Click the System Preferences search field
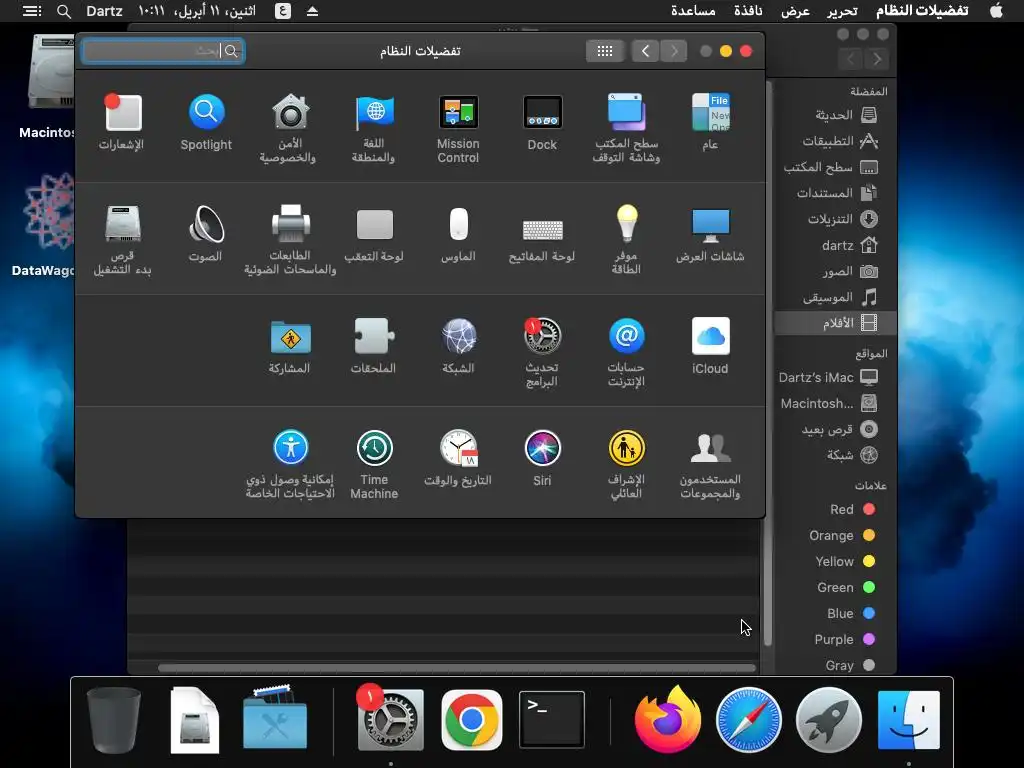Screen dimensions: 1024x768 (163, 51)
